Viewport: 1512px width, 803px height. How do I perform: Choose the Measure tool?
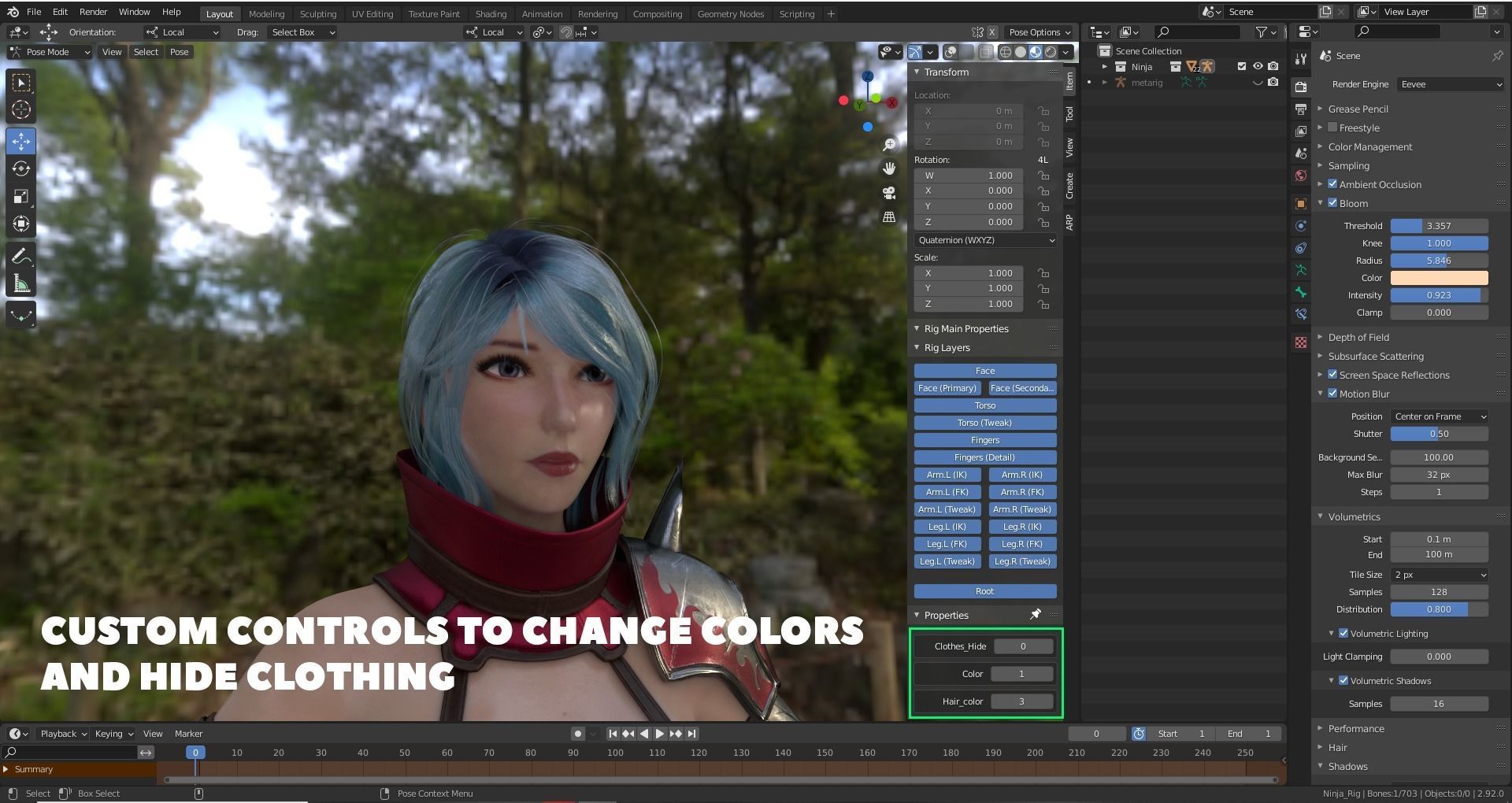point(21,284)
